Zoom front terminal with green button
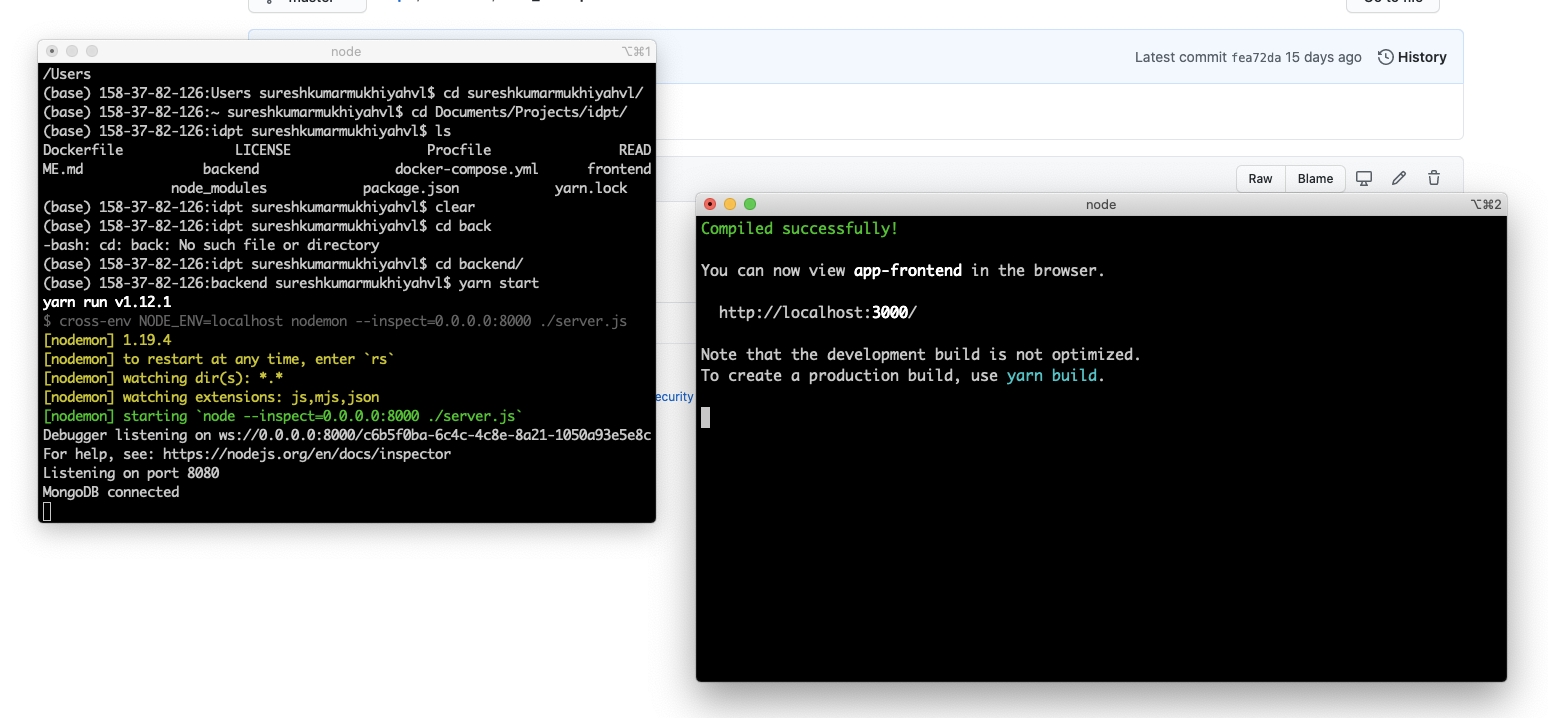The image size is (1548, 718). [x=750, y=204]
